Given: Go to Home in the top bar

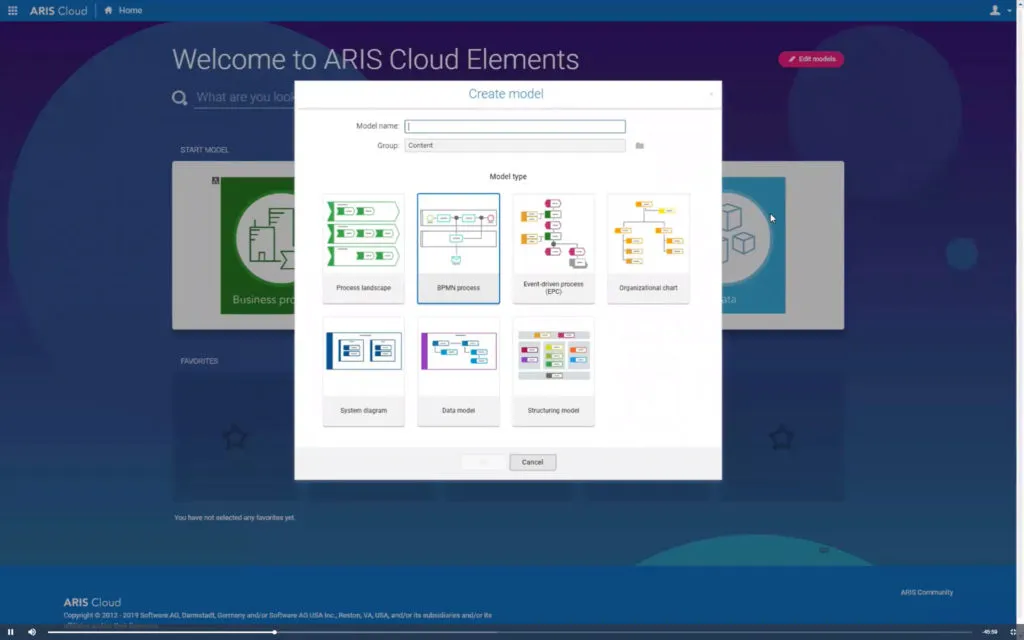Looking at the screenshot, I should coord(123,10).
